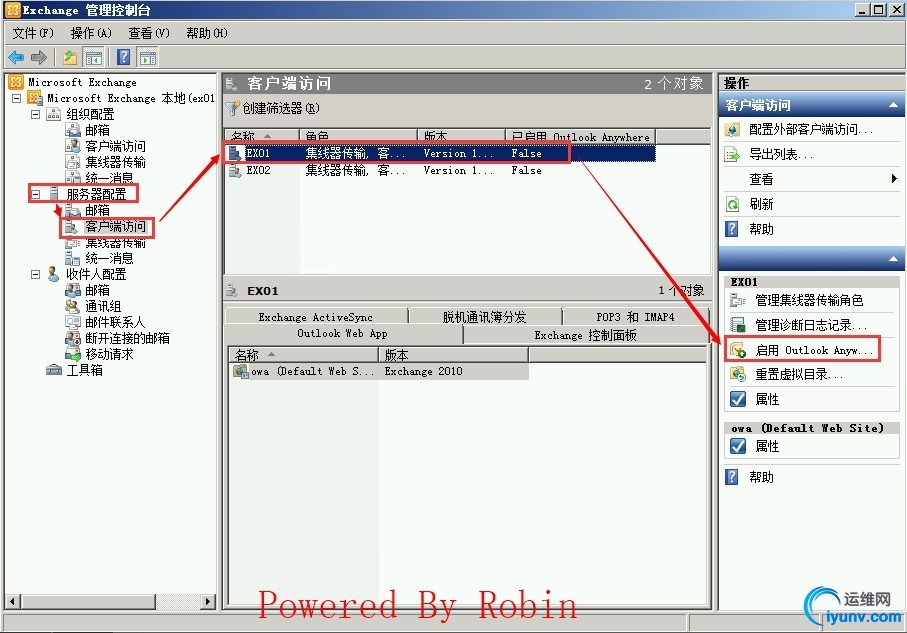Click the Manage Hub Transport role icon

(x=738, y=300)
